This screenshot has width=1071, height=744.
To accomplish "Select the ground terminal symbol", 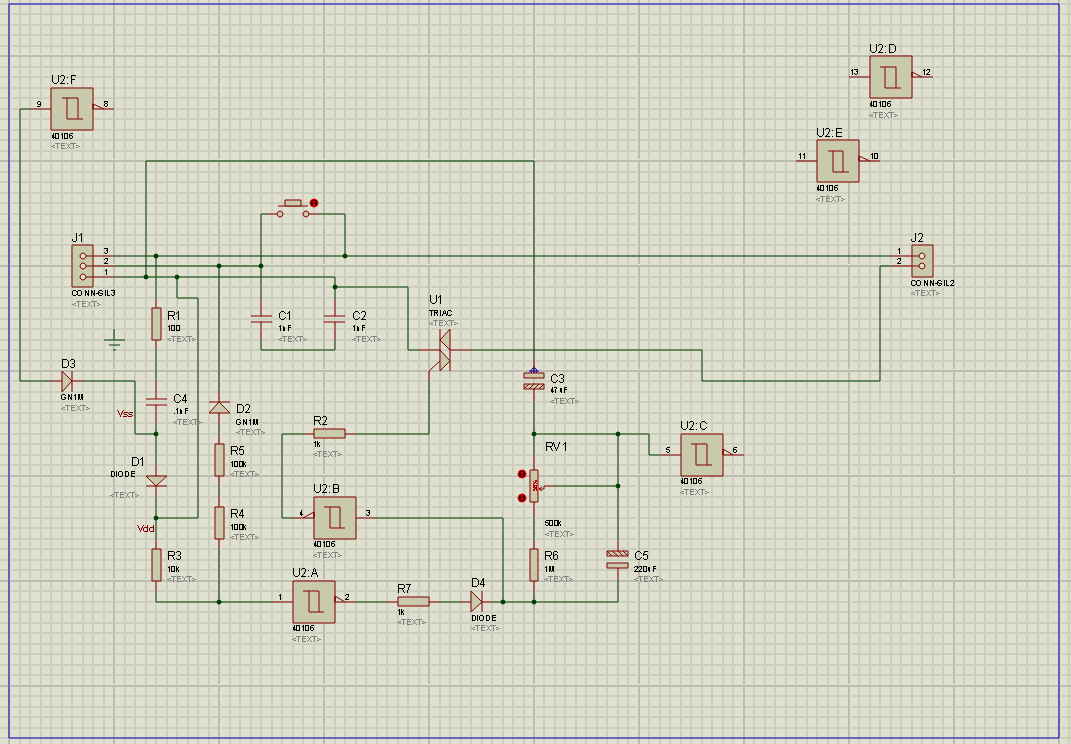I will point(114,340).
